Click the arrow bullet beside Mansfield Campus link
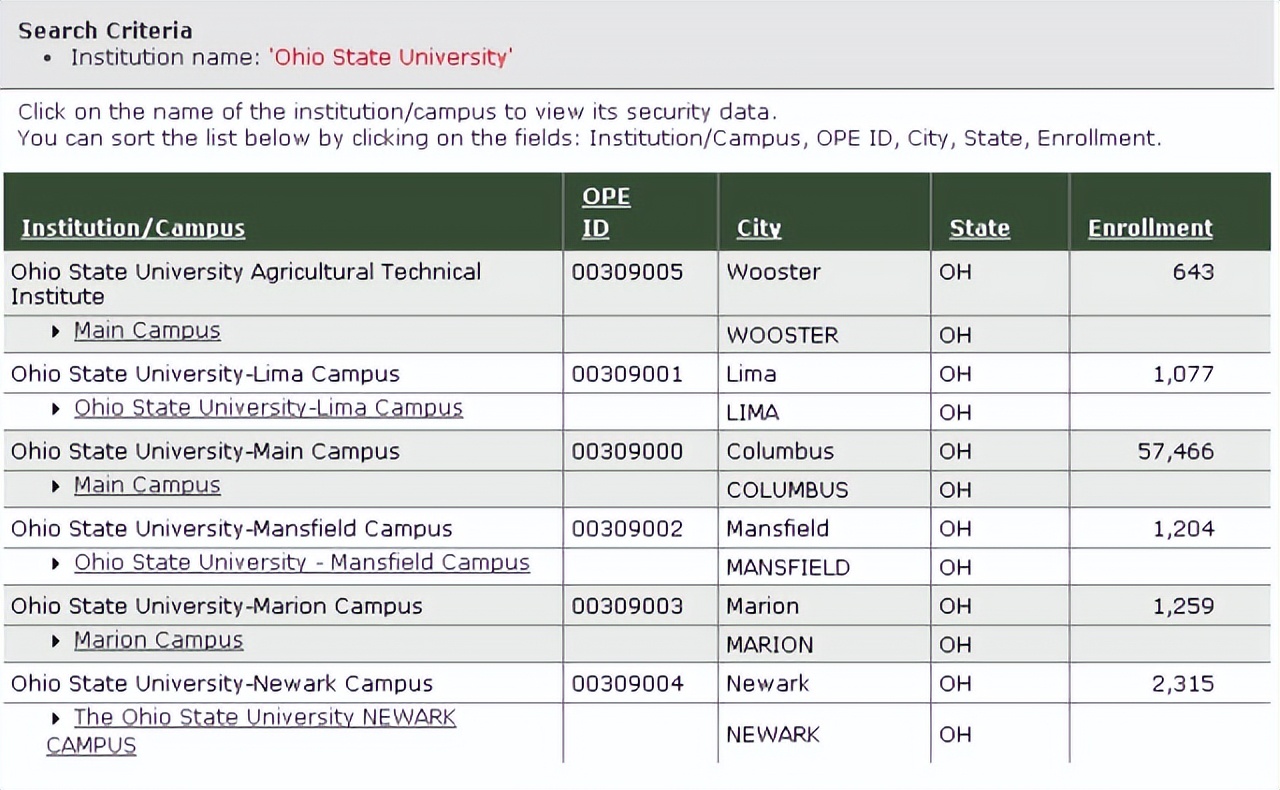 56,563
